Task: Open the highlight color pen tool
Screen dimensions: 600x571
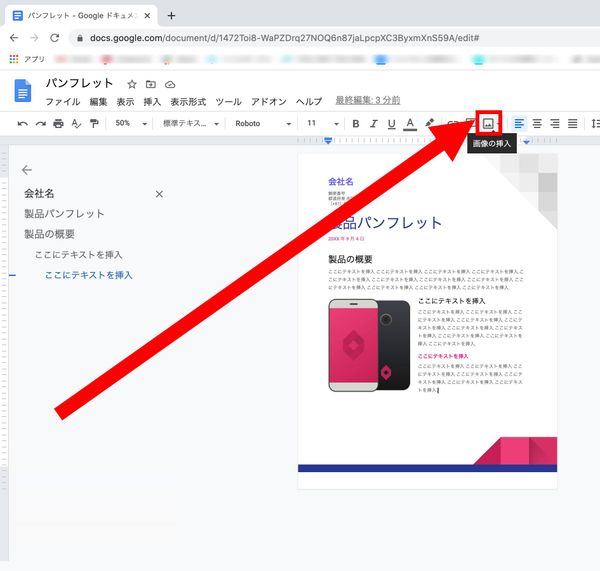Action: [429, 123]
